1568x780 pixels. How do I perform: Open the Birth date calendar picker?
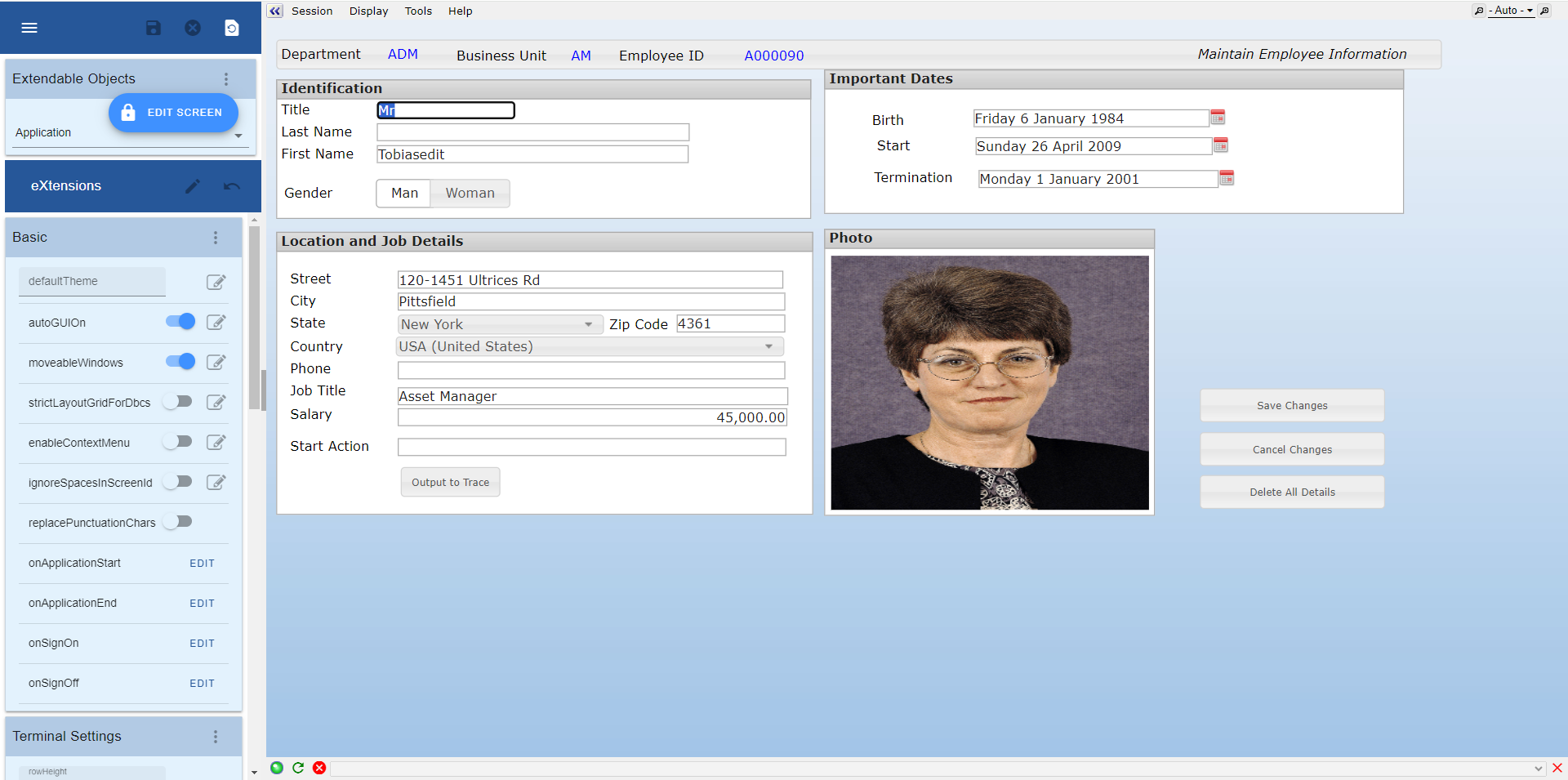pyautogui.click(x=1218, y=118)
